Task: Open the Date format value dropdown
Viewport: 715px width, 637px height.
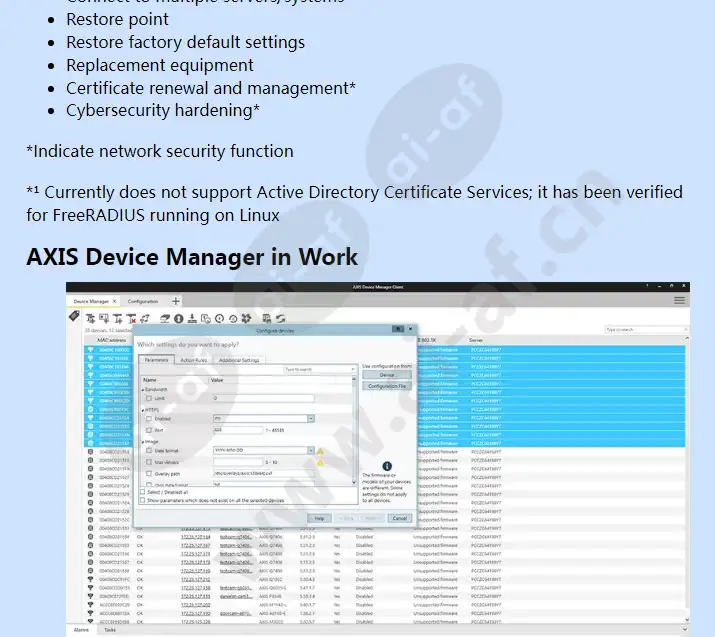Action: 311,451
